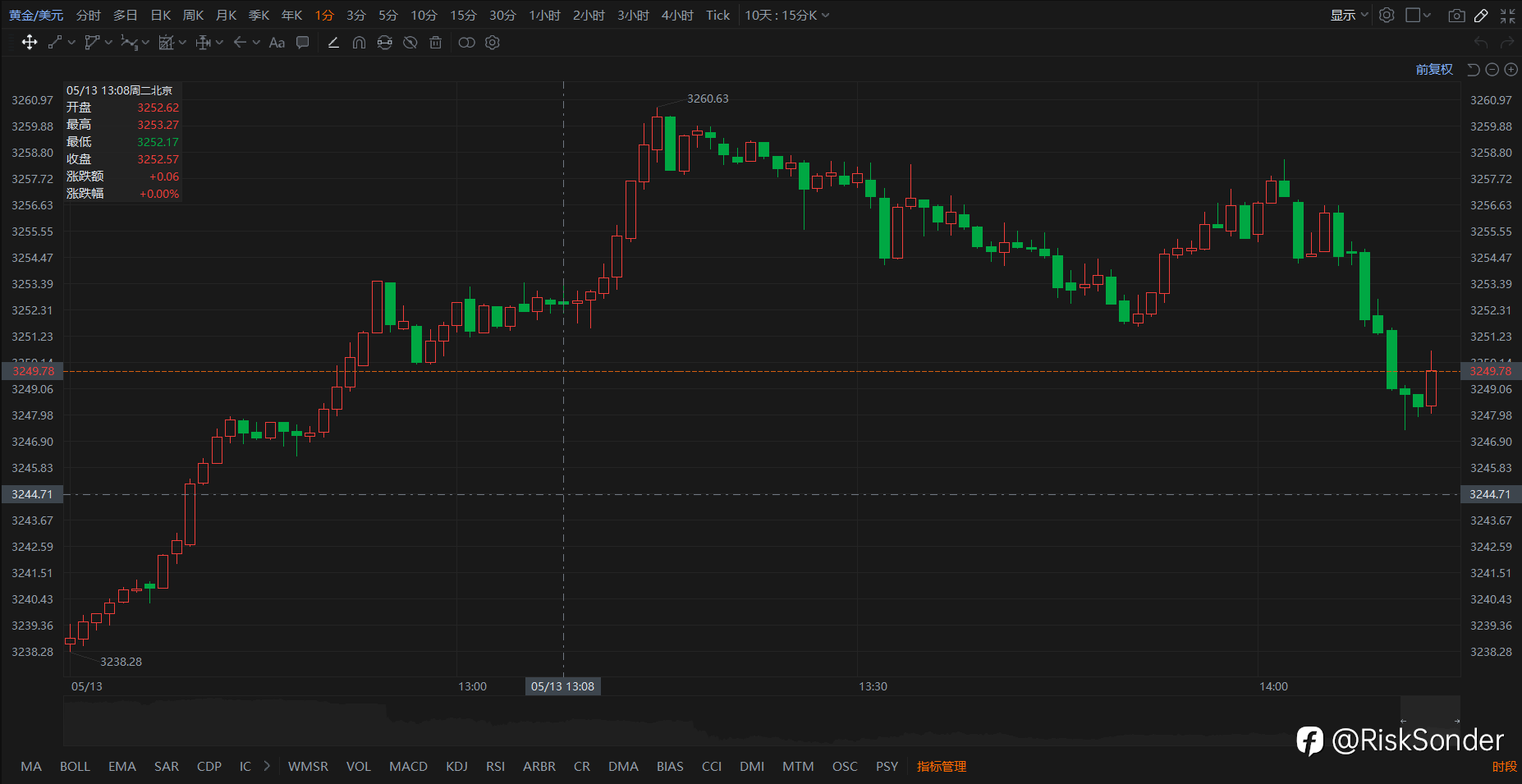Click the redo arrow icon

(1507, 43)
